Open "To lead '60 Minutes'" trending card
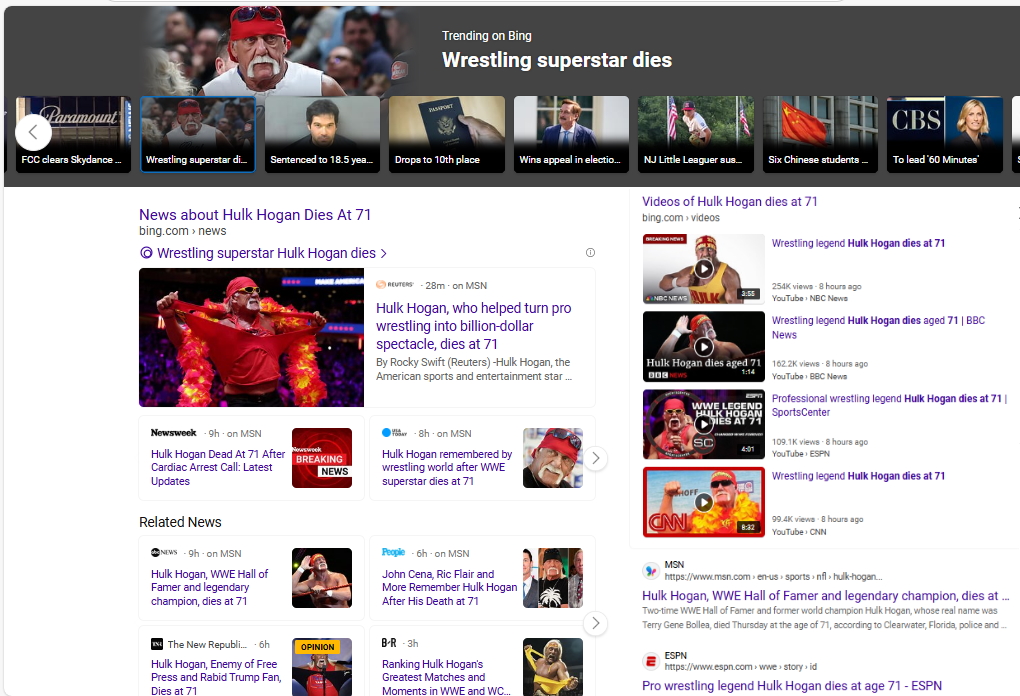Screen dimensions: 1020x696 (x=945, y=135)
